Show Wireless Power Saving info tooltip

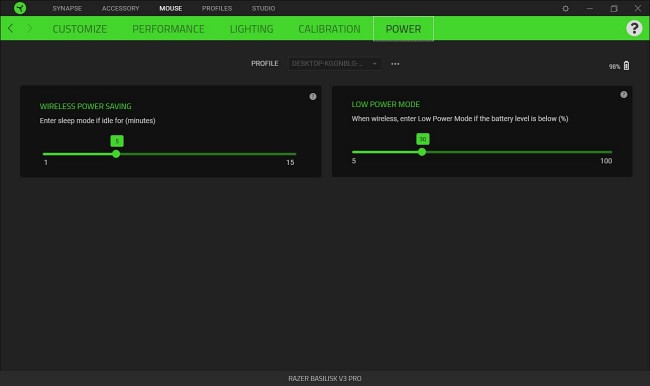[x=313, y=97]
